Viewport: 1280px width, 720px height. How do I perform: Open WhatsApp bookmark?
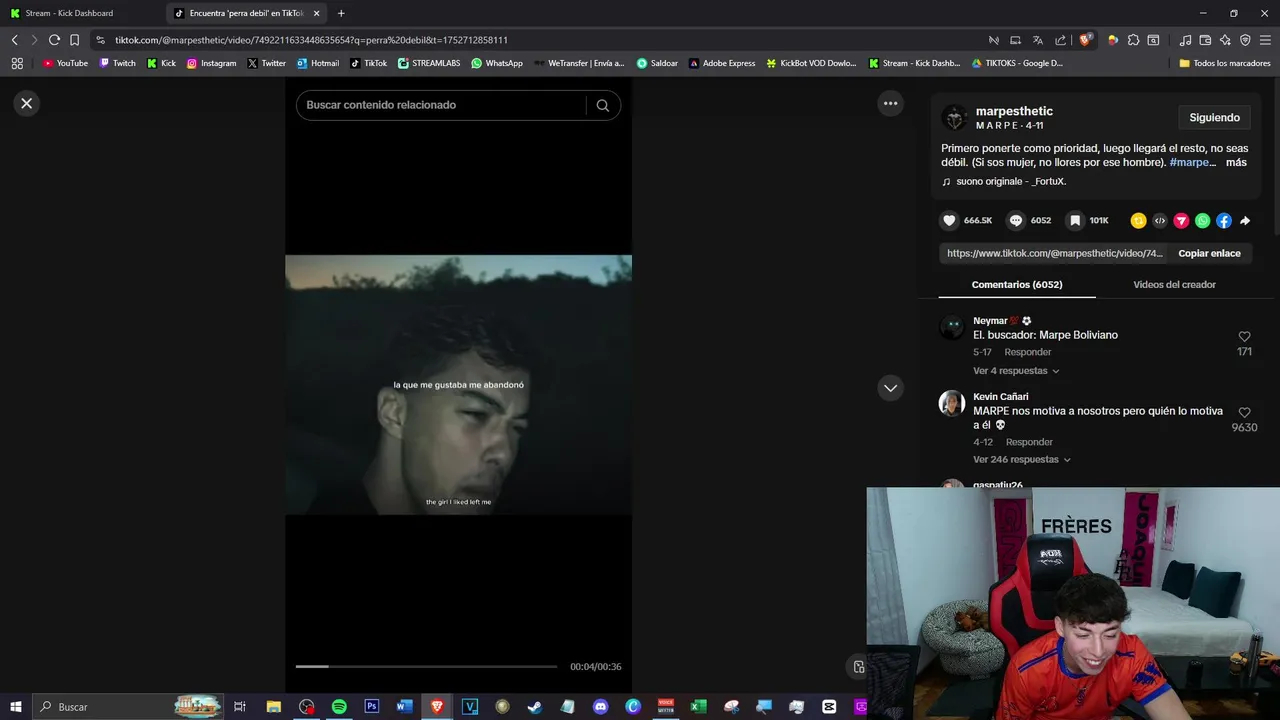[x=497, y=63]
